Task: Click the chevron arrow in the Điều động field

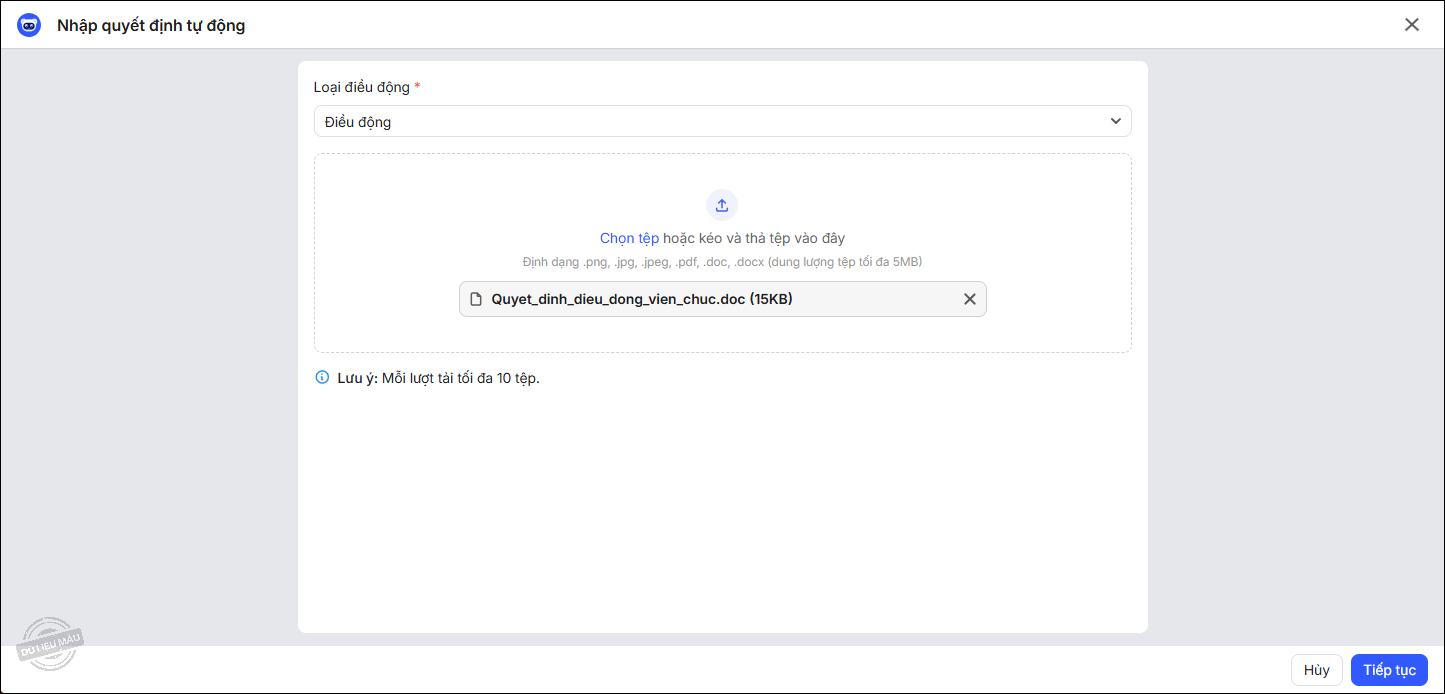Action: 1115,121
